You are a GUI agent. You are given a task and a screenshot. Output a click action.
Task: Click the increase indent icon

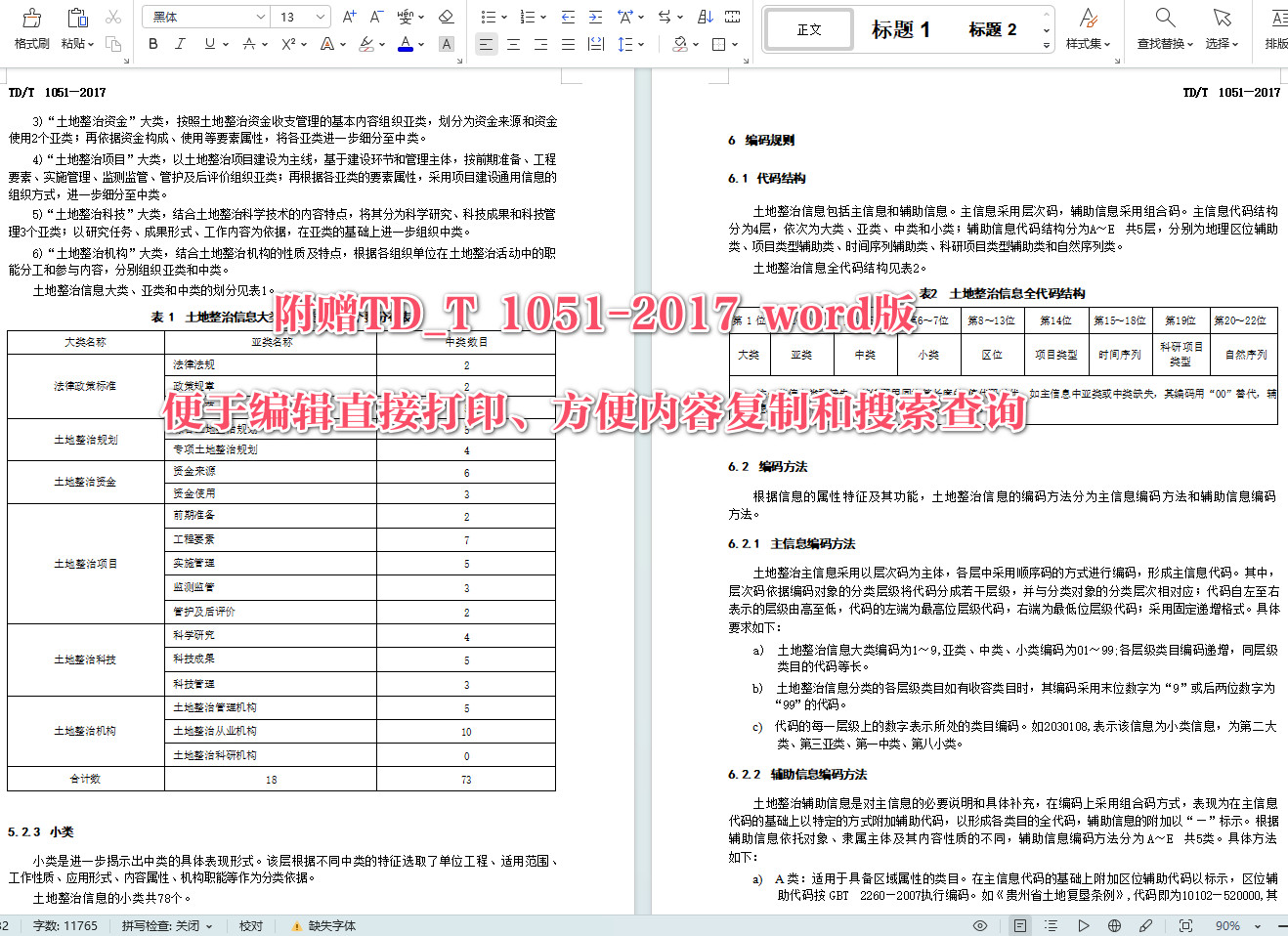pos(595,17)
